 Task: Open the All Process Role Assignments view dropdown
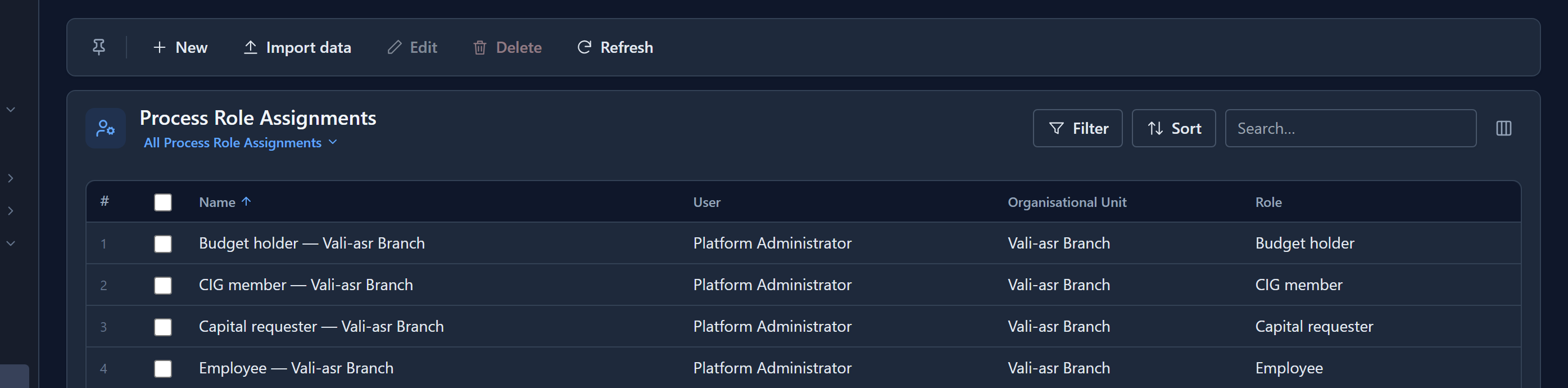241,142
